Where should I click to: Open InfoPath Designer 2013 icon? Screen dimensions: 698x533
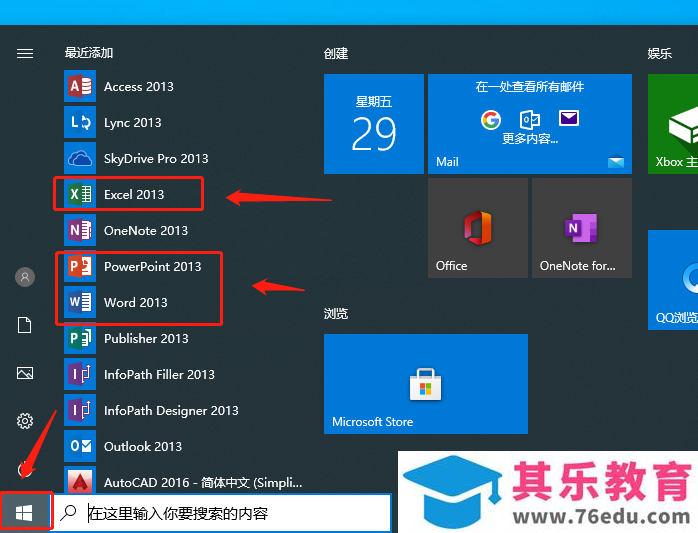80,411
